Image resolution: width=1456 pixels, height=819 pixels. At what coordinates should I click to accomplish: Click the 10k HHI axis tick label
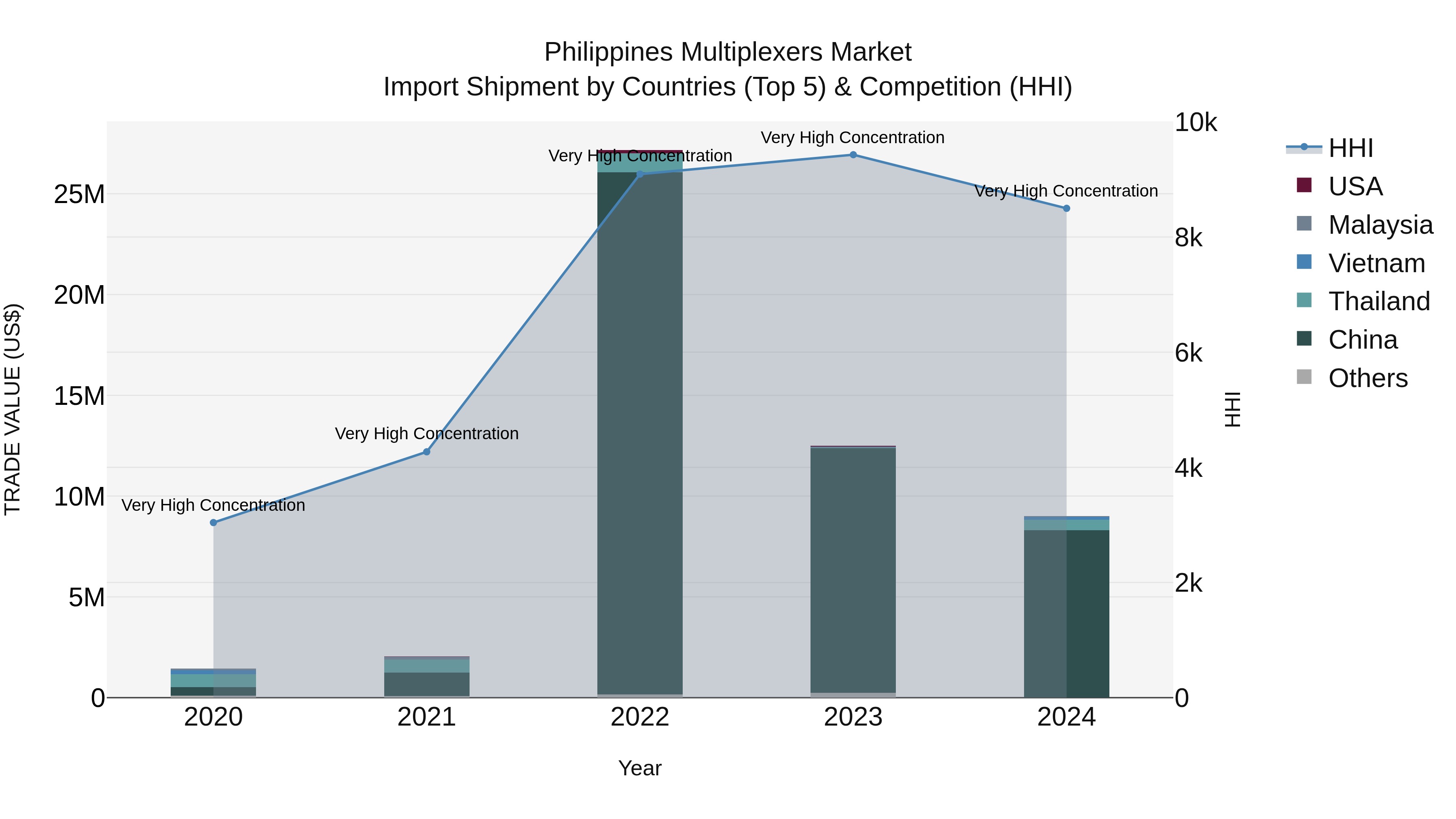coord(1196,123)
